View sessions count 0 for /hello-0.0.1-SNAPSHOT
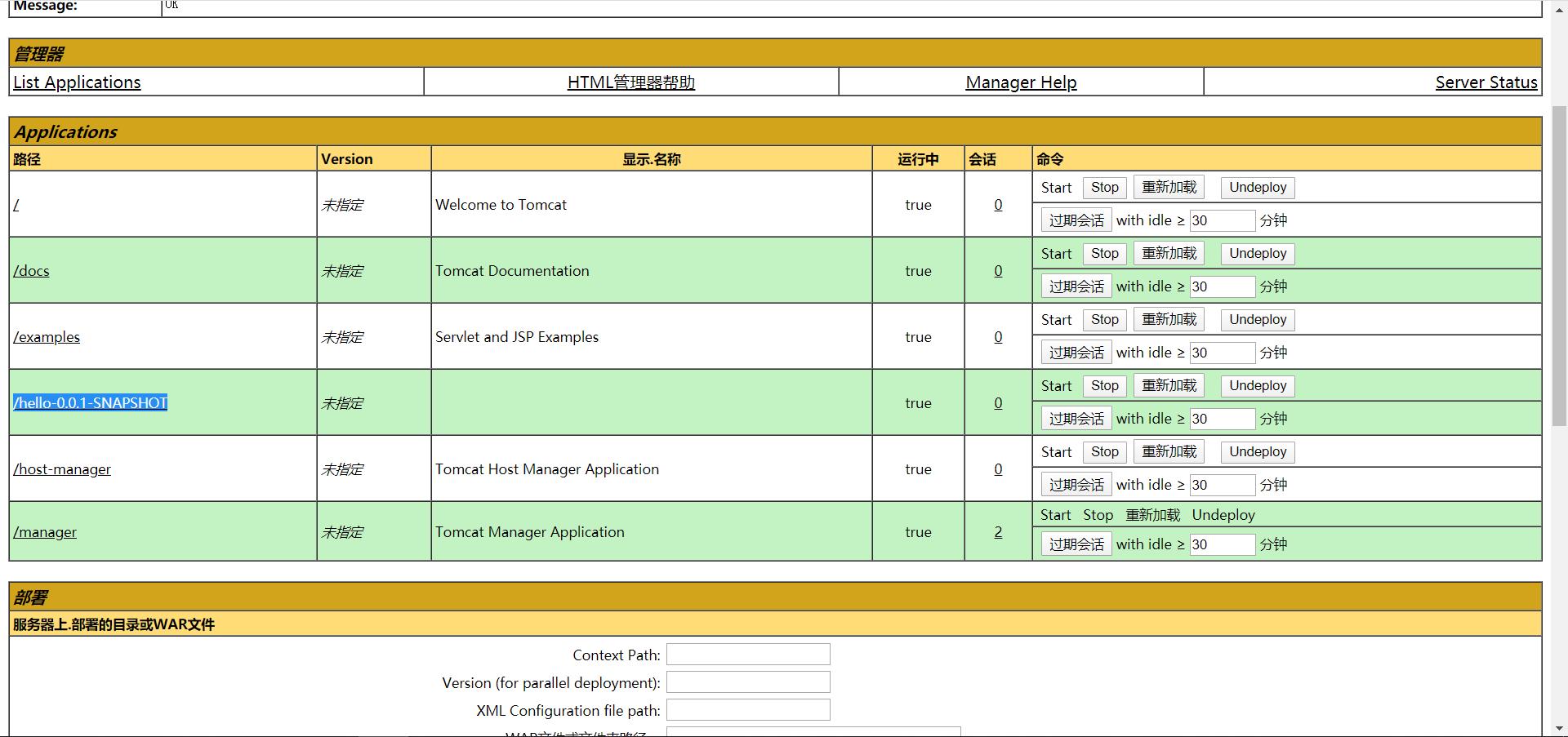Viewport: 1568px width, 737px height. coord(998,403)
